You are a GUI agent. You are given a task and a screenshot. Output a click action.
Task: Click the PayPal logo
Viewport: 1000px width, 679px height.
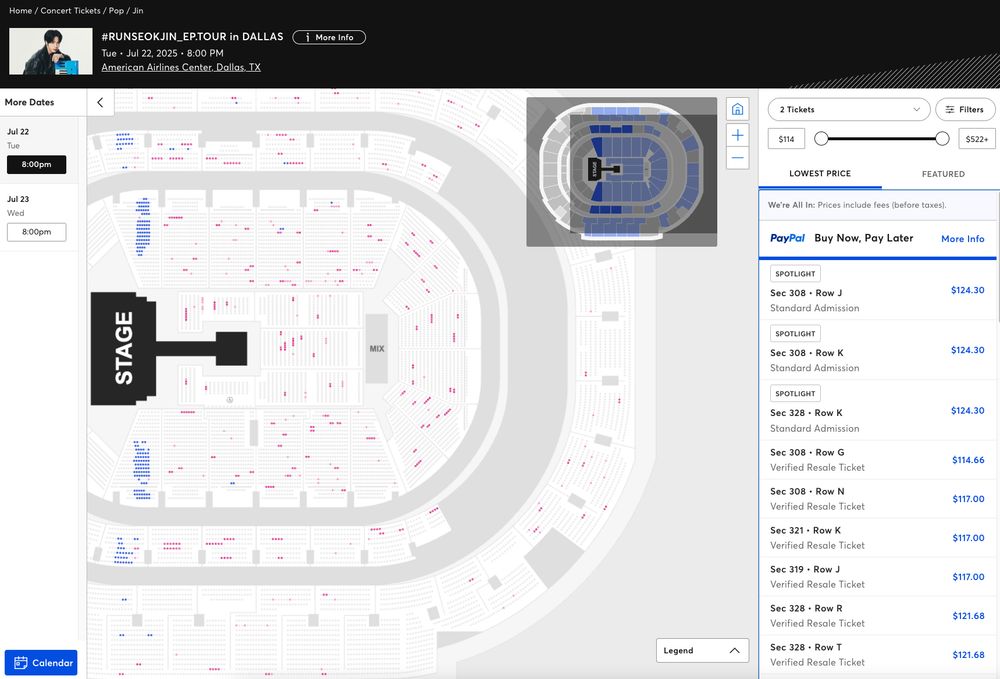pos(788,238)
